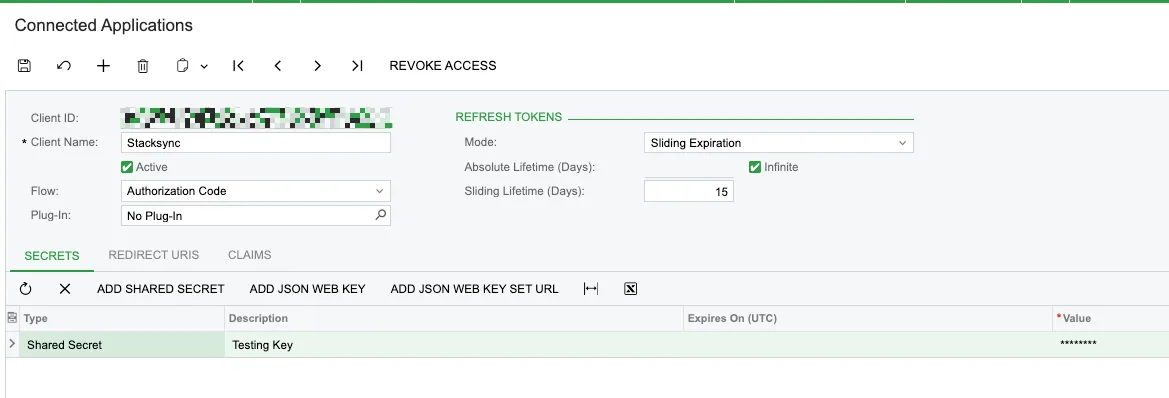Go to the previous record

[x=278, y=66]
